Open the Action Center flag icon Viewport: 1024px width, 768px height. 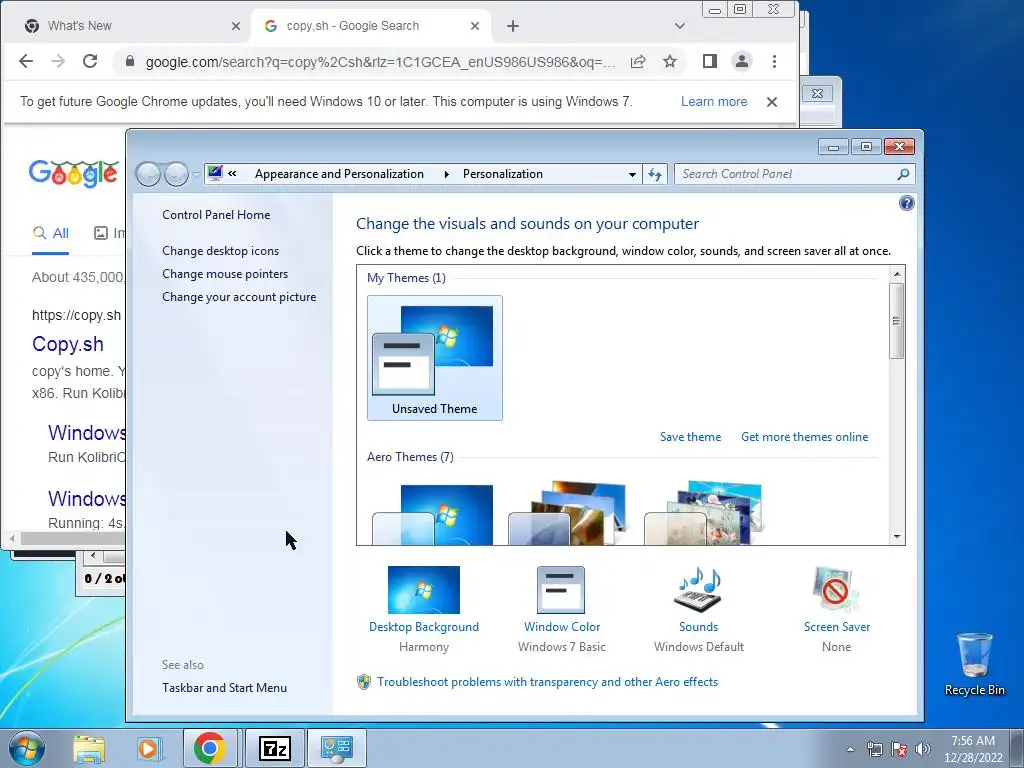point(899,749)
